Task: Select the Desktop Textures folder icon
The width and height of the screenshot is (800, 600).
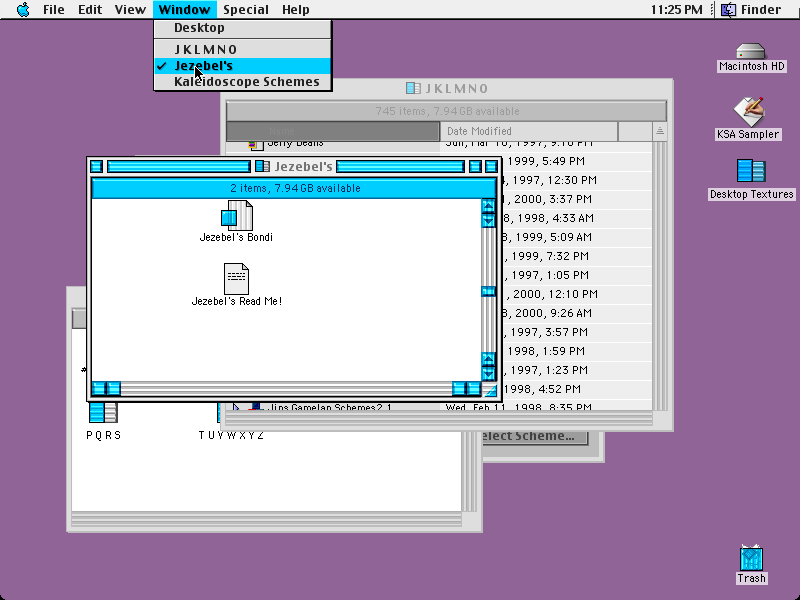Action: tap(751, 171)
